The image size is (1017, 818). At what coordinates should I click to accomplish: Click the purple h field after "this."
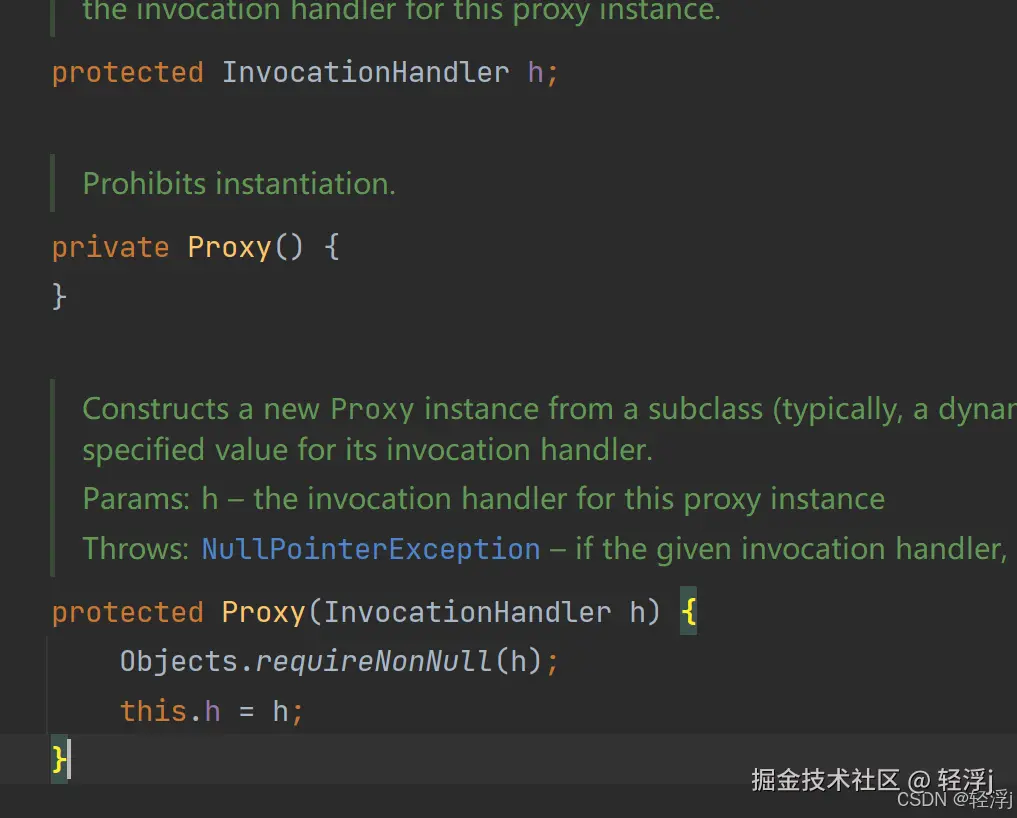coord(212,711)
